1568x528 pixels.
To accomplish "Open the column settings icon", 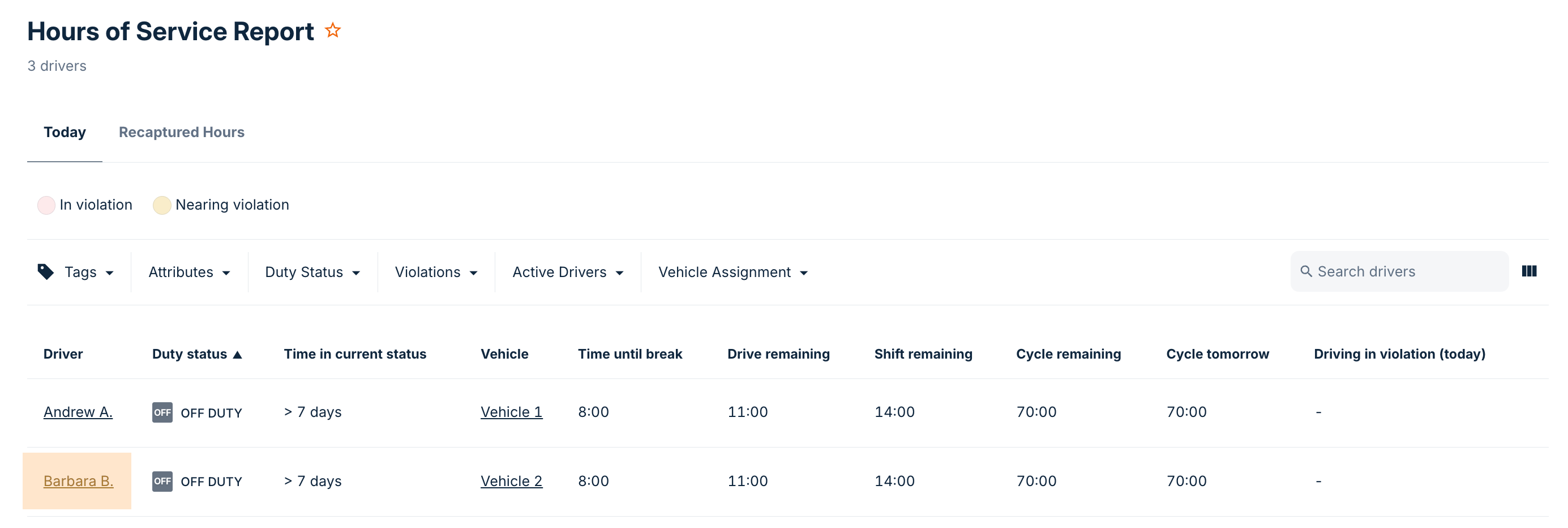I will pyautogui.click(x=1528, y=271).
